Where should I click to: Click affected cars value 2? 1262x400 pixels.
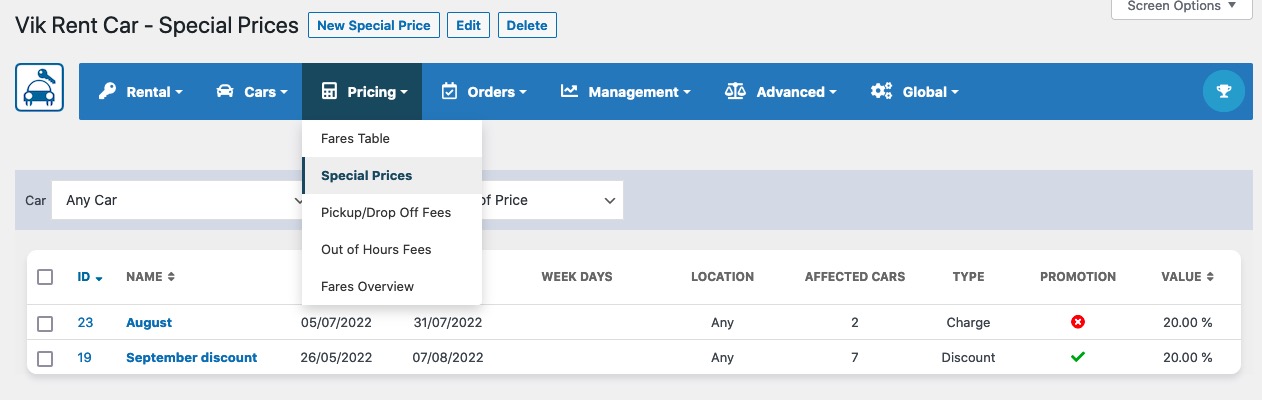click(855, 323)
